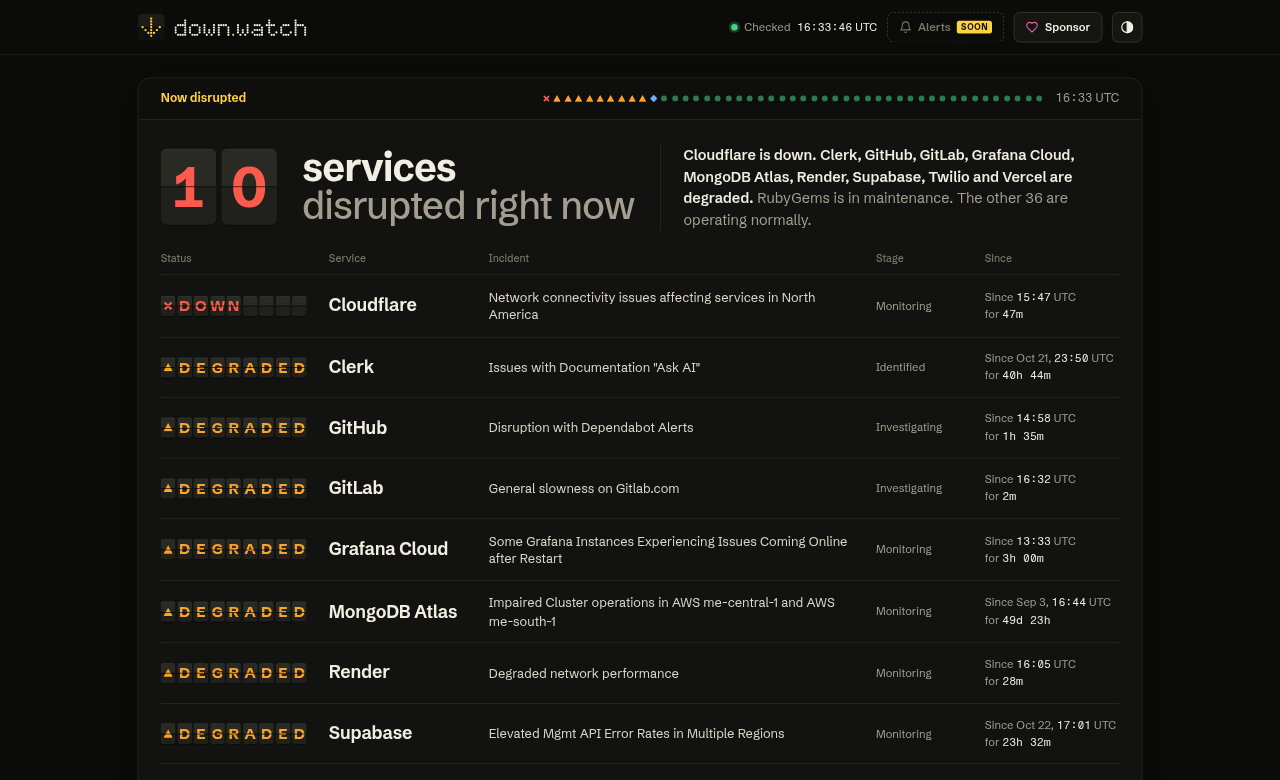Select "Disruption with Dependabot Alerts" incident text
The image size is (1280, 780).
coord(591,427)
